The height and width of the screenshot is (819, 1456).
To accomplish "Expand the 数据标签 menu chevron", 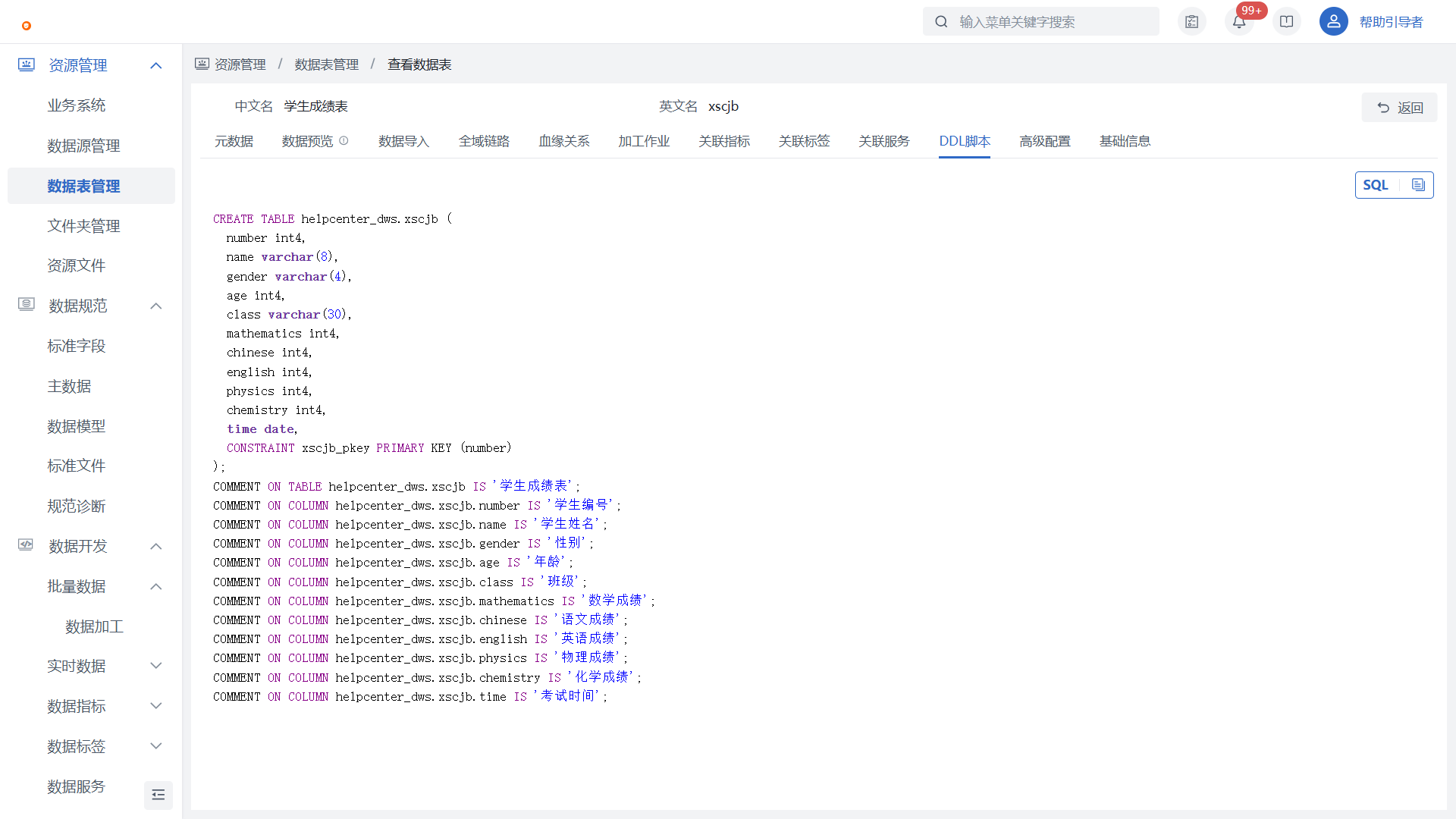I will (x=156, y=746).
